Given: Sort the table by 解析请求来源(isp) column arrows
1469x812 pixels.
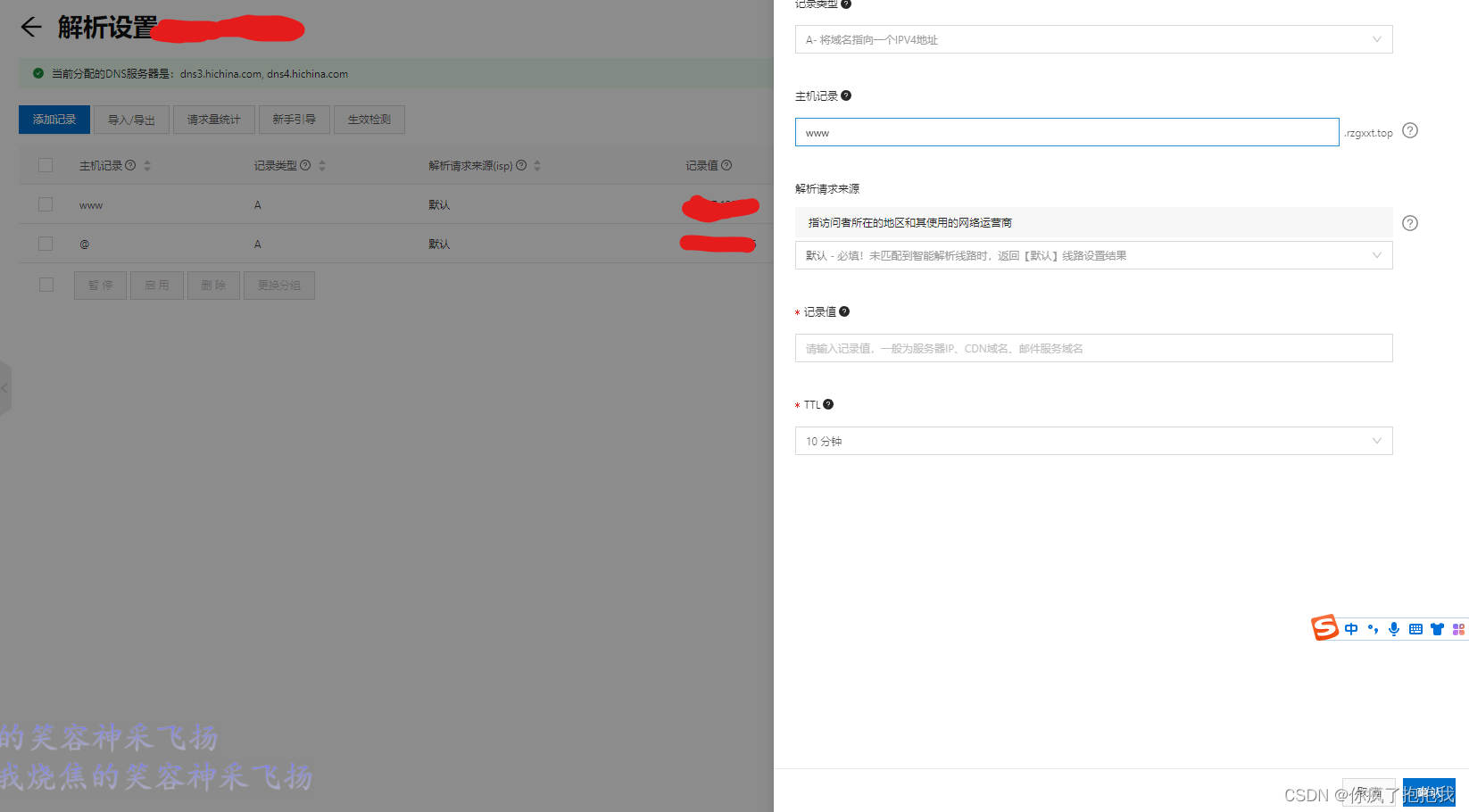Looking at the screenshot, I should [537, 165].
